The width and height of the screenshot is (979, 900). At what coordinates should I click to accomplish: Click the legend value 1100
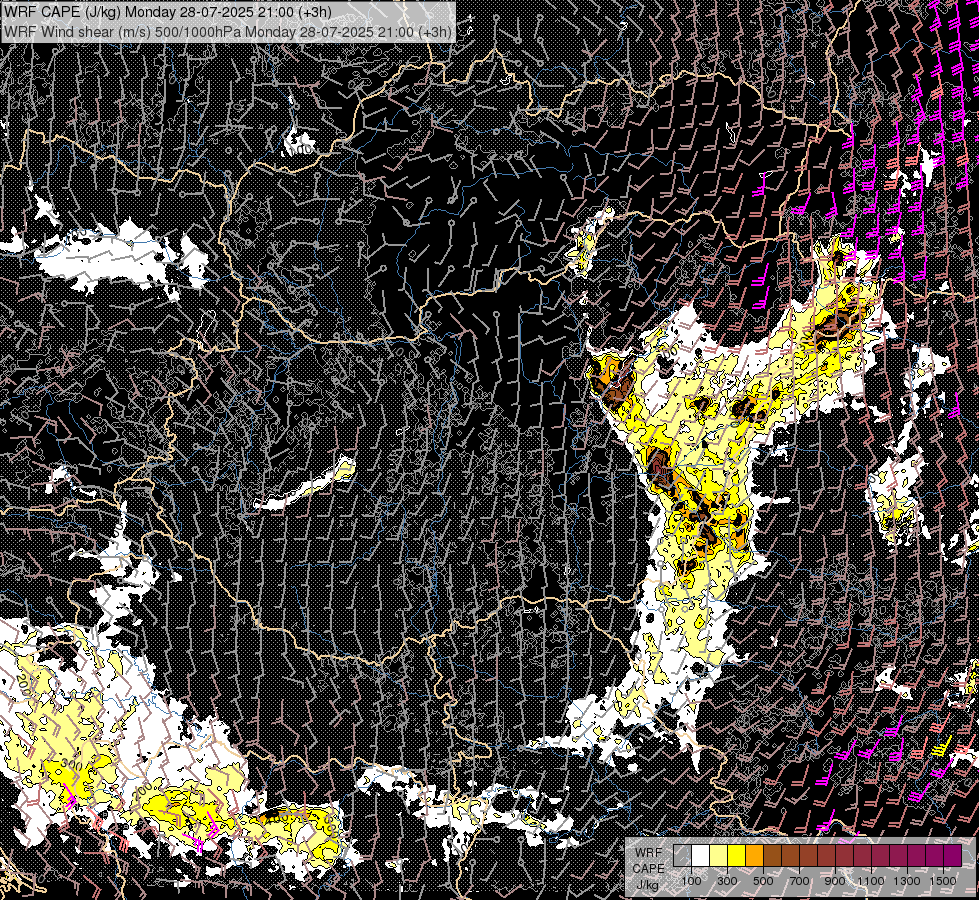tap(870, 881)
